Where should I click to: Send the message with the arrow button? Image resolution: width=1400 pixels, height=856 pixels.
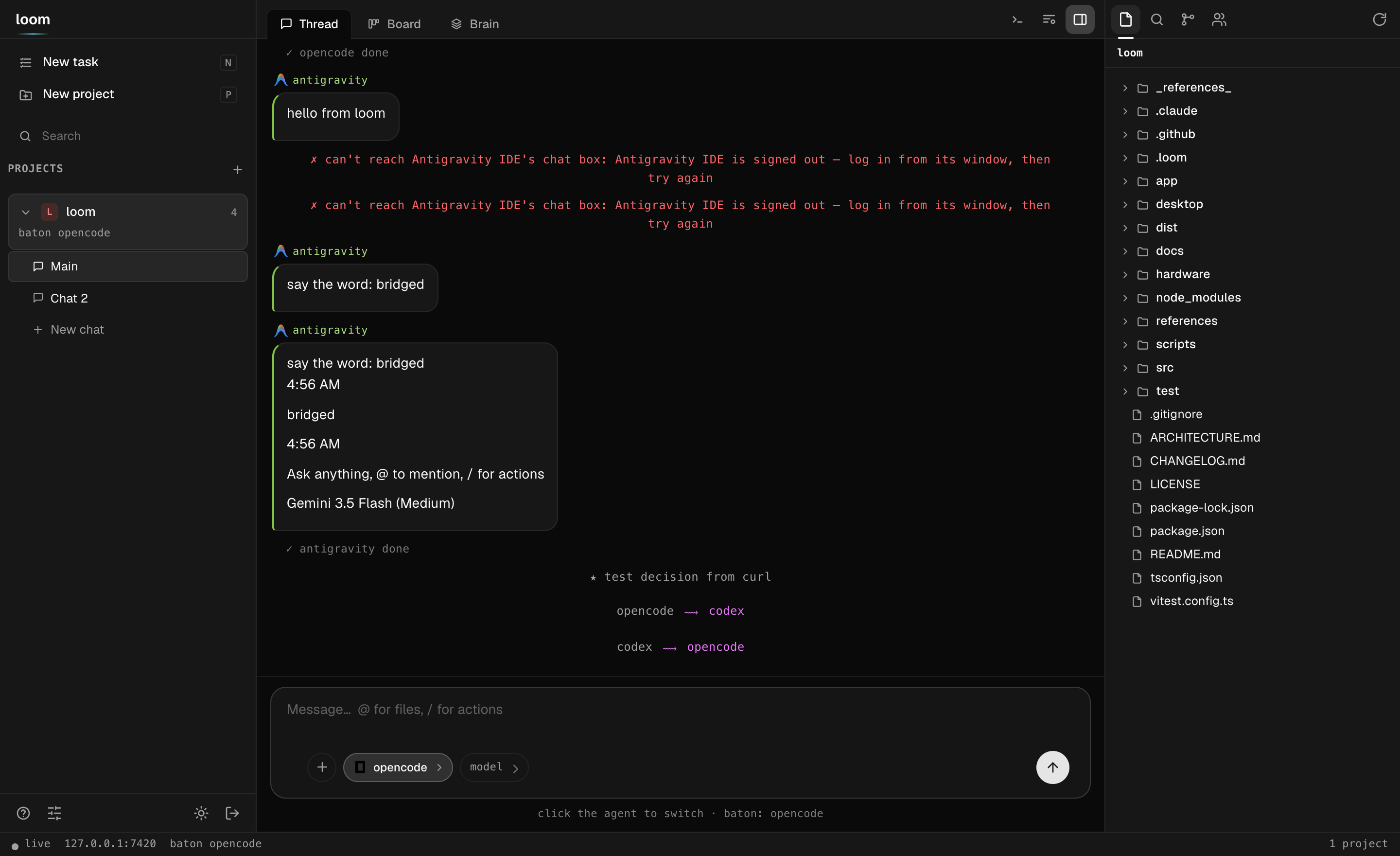(x=1053, y=767)
